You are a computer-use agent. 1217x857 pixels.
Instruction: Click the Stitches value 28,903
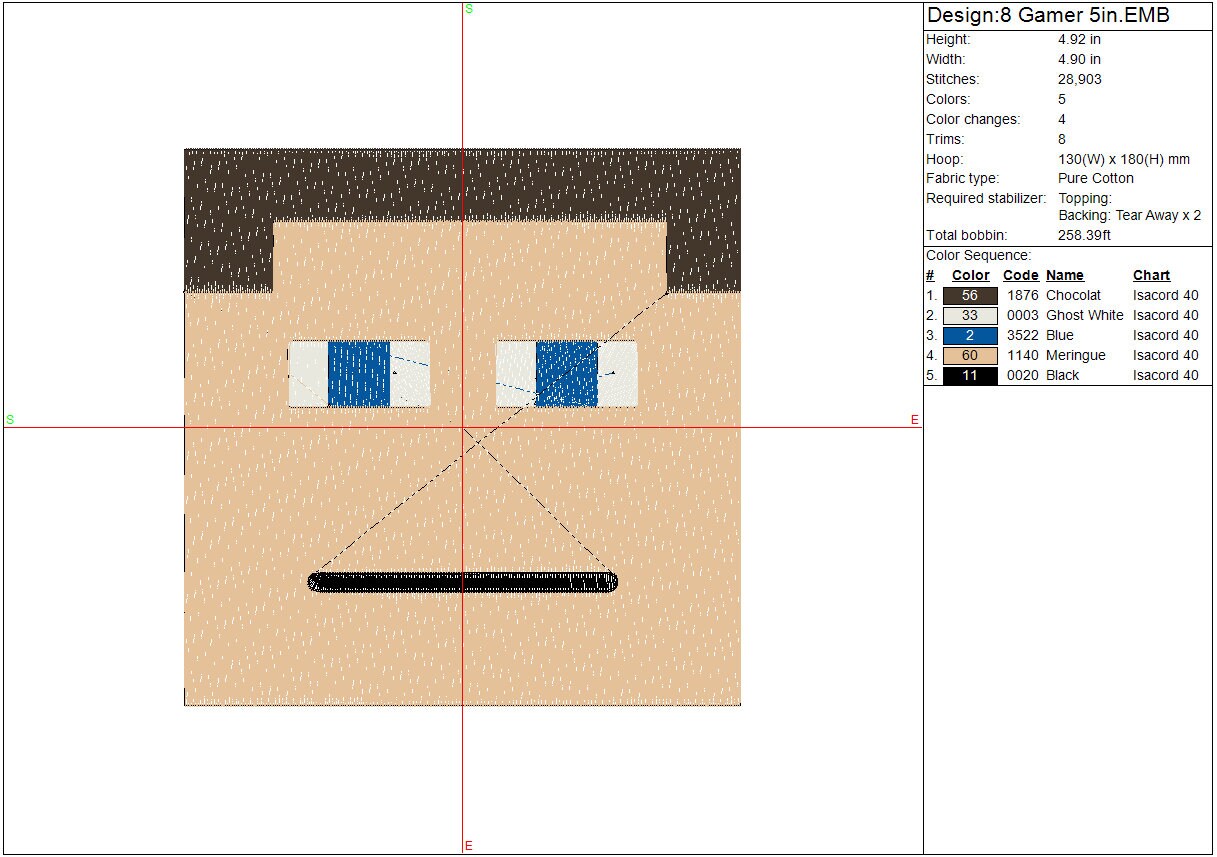point(1079,79)
